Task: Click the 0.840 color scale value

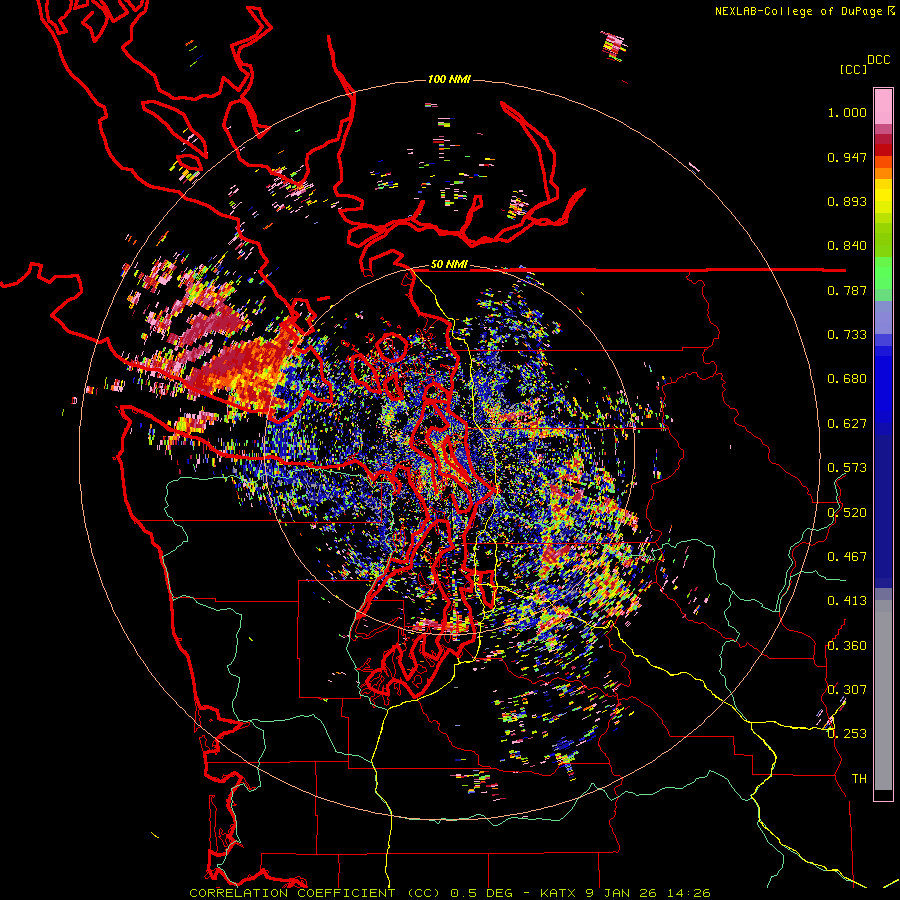Action: pos(847,246)
